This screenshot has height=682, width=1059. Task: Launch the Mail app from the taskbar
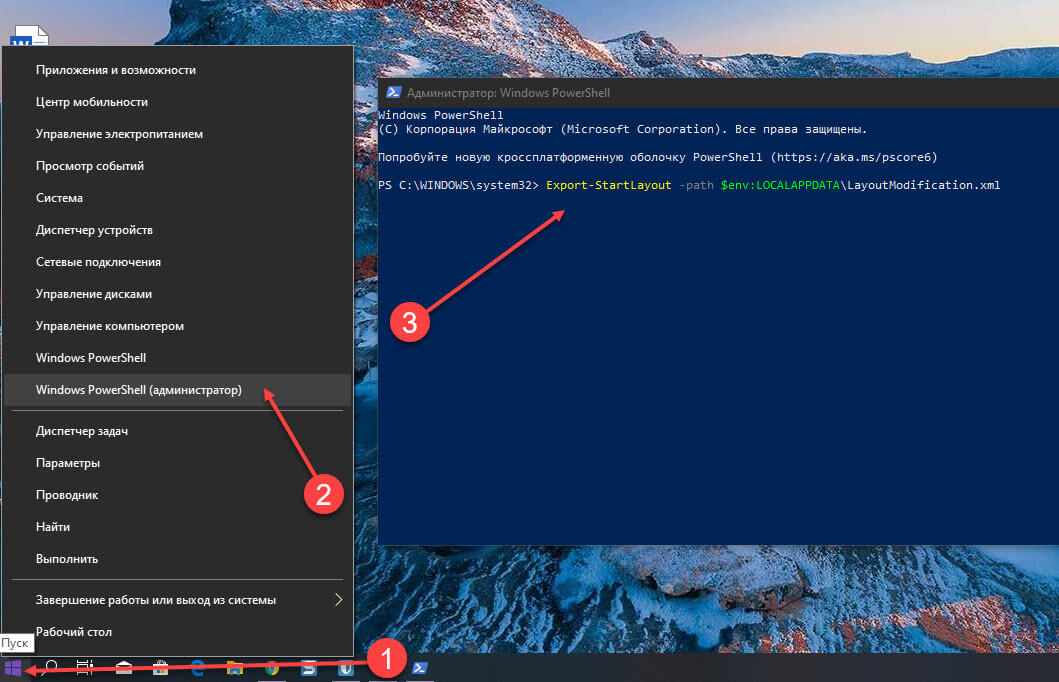[124, 668]
